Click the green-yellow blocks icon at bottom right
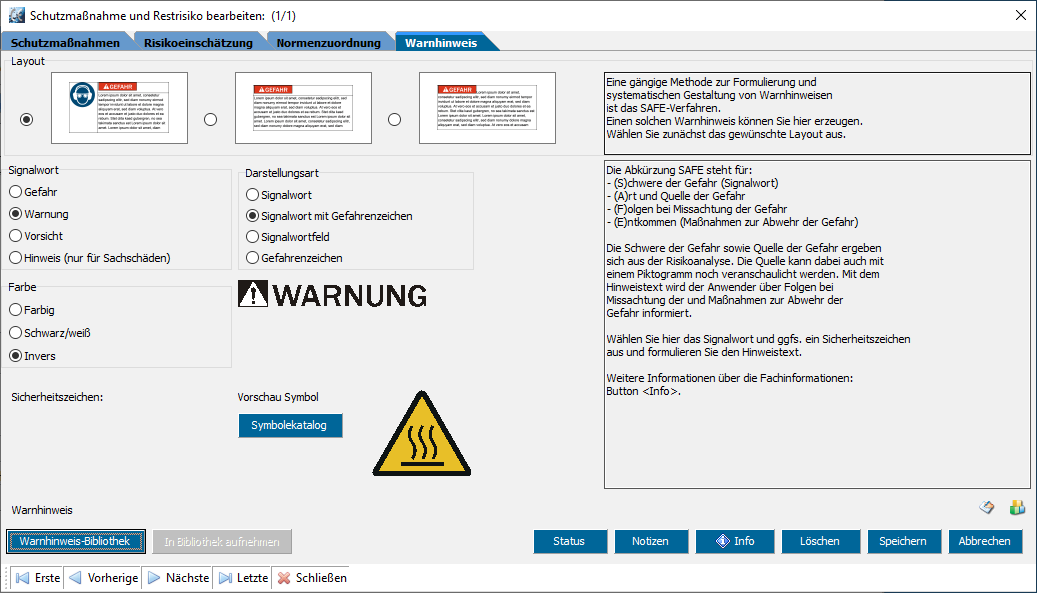This screenshot has width=1037, height=593. point(1017,508)
